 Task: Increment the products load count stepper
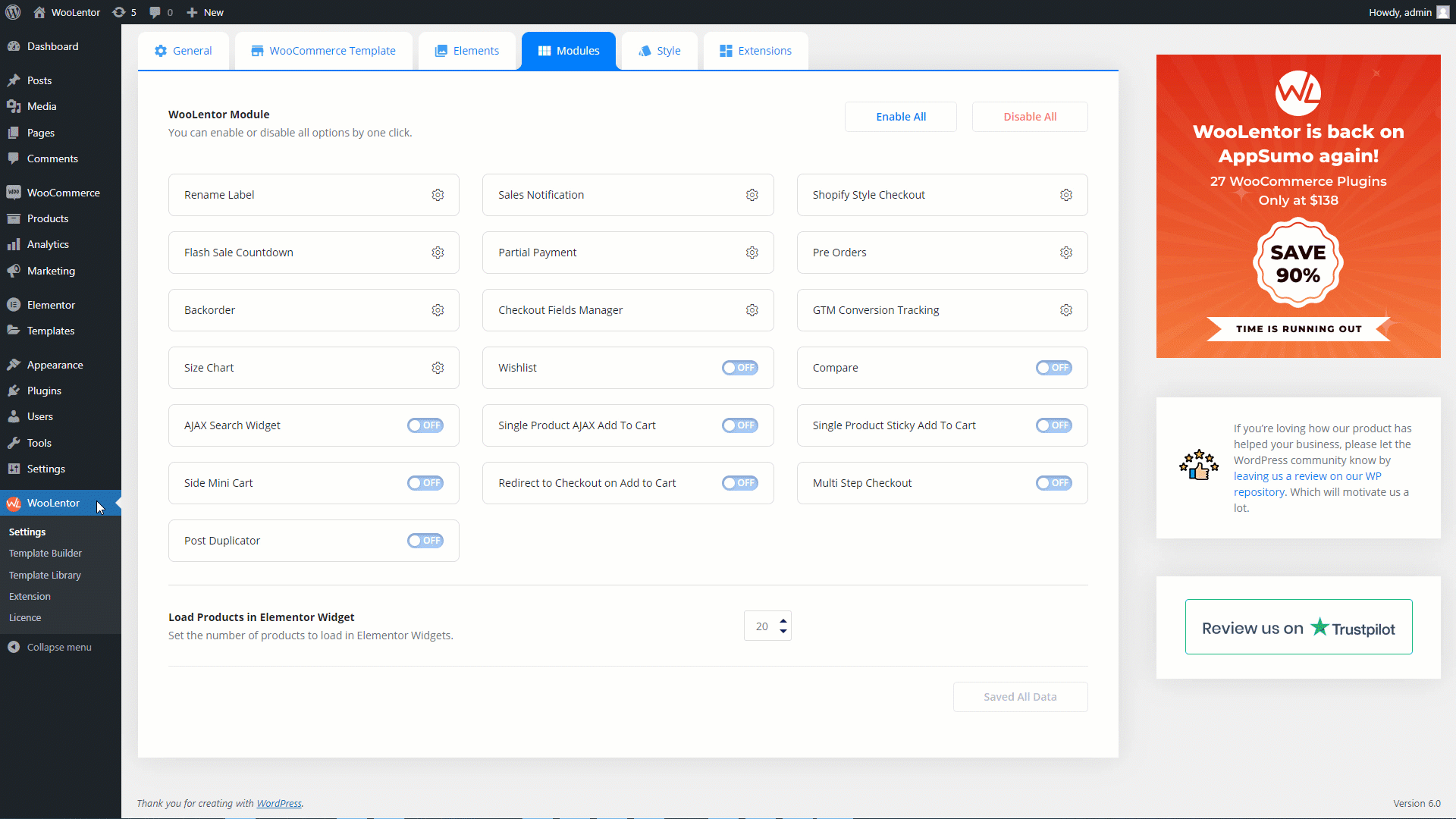pos(783,620)
